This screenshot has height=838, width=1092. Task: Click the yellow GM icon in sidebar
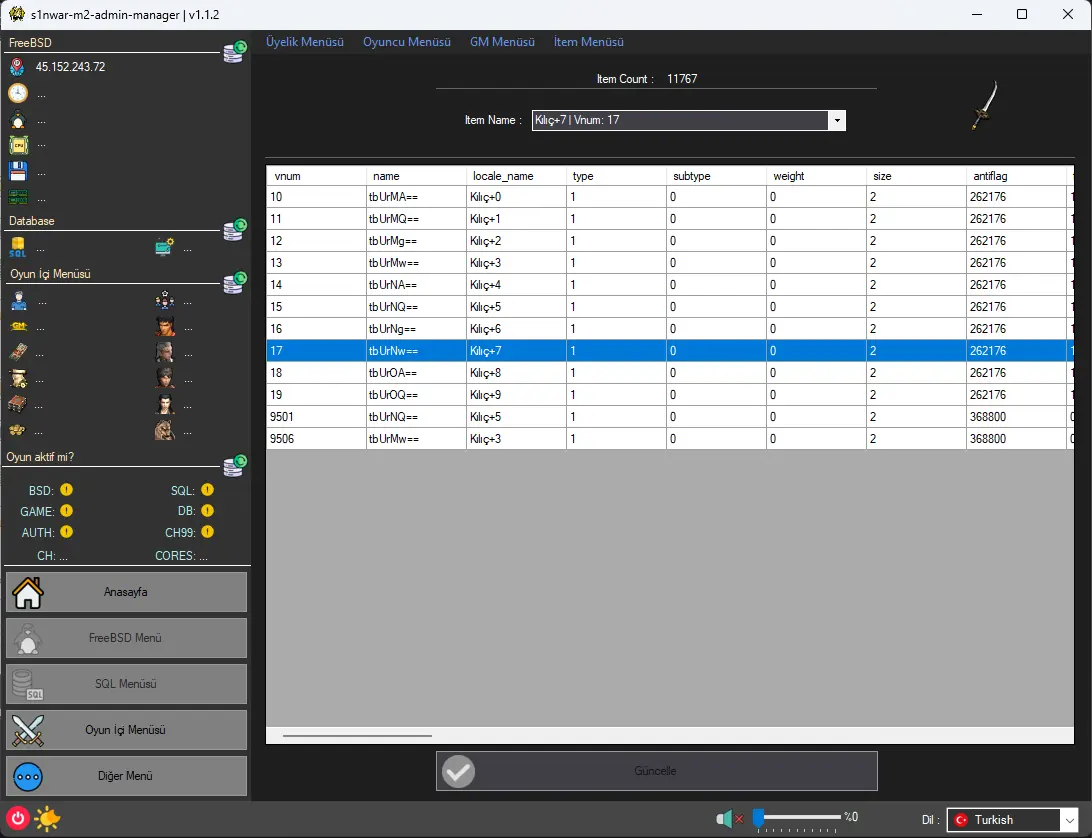tap(18, 326)
